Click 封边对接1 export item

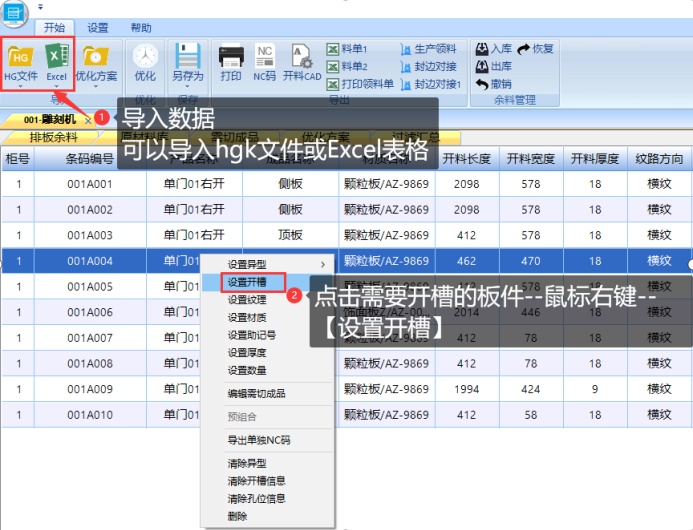click(x=430, y=84)
